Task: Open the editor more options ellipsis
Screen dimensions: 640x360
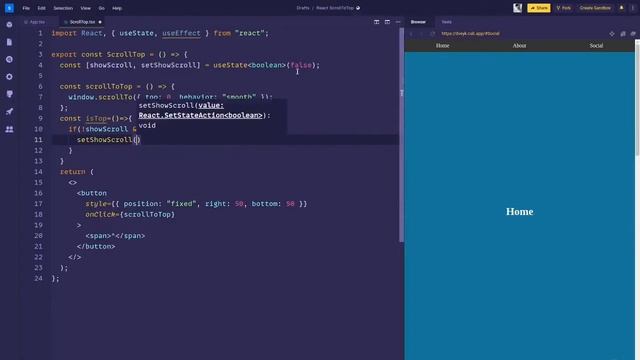Action: click(x=398, y=22)
